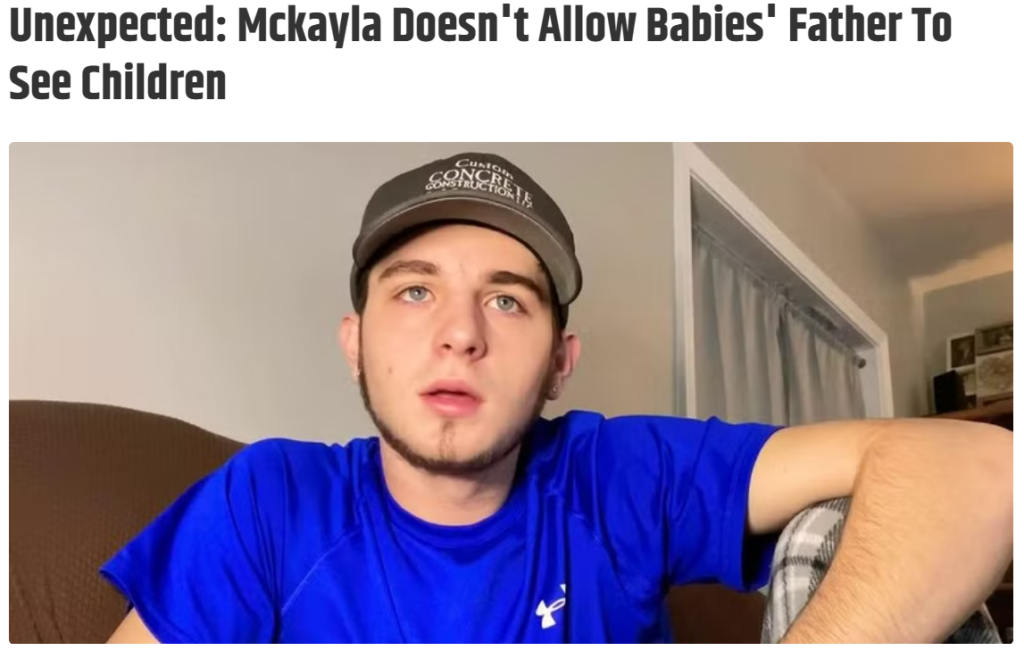Viewport: 1024px width, 651px height.
Task: Click the picture frames on the back shelf
Action: point(980,359)
